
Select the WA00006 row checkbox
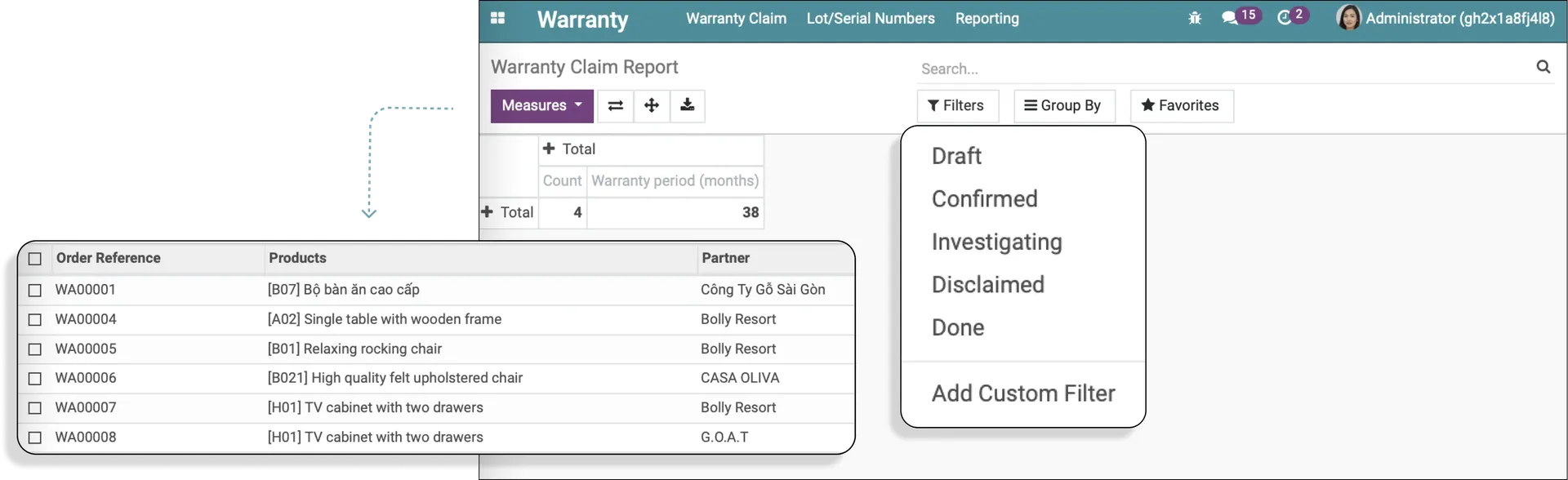(34, 379)
